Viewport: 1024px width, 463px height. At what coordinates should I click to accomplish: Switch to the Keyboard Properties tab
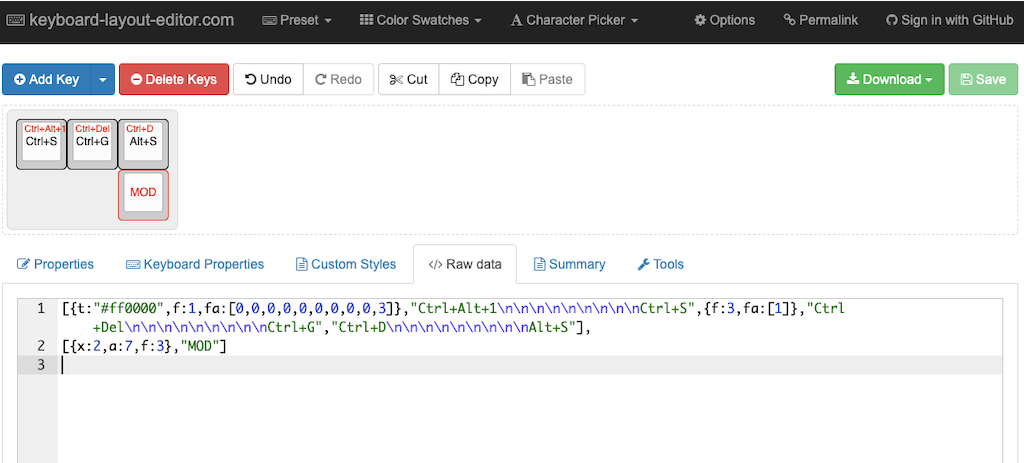[x=195, y=264]
